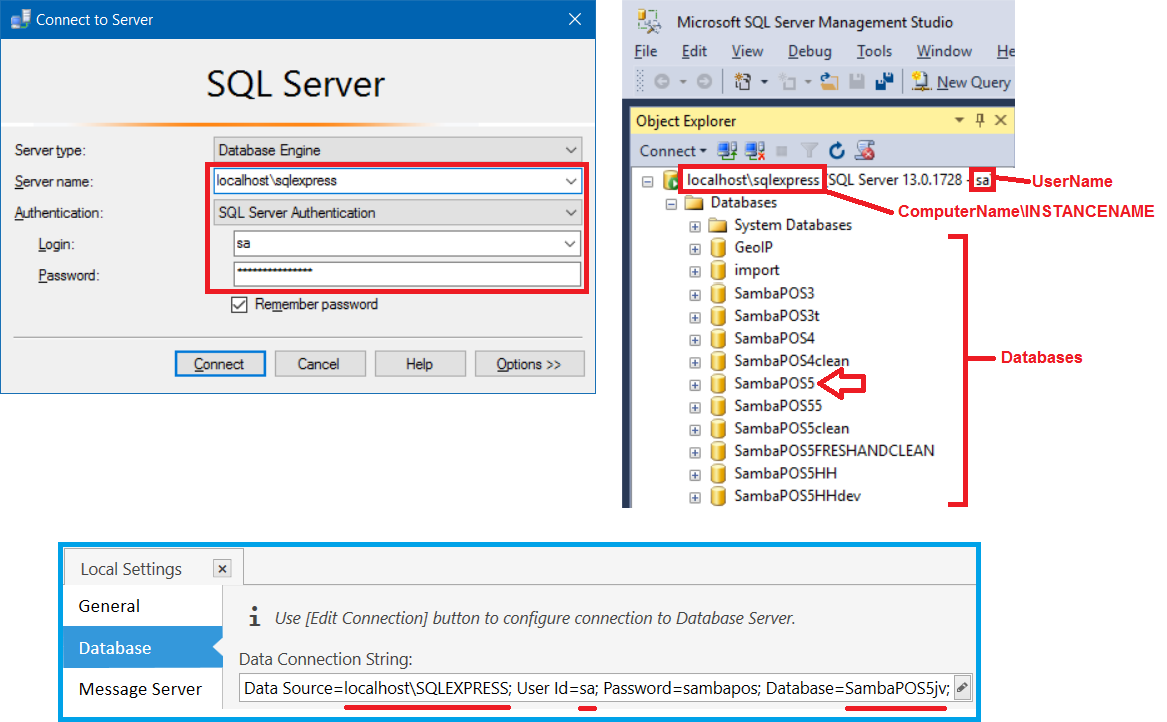Open a New Query window
The height and width of the screenshot is (722, 1167).
(961, 82)
